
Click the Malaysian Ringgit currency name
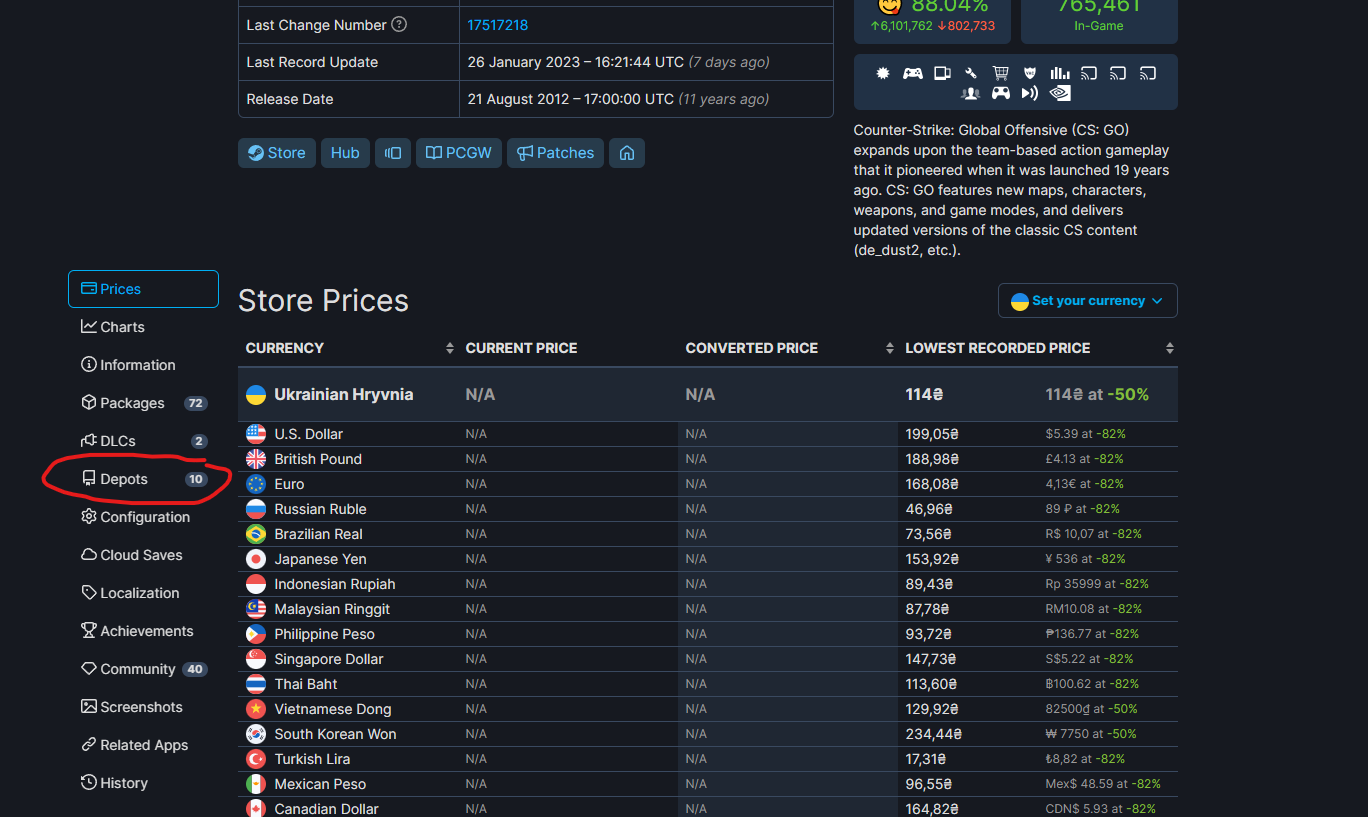click(x=332, y=609)
